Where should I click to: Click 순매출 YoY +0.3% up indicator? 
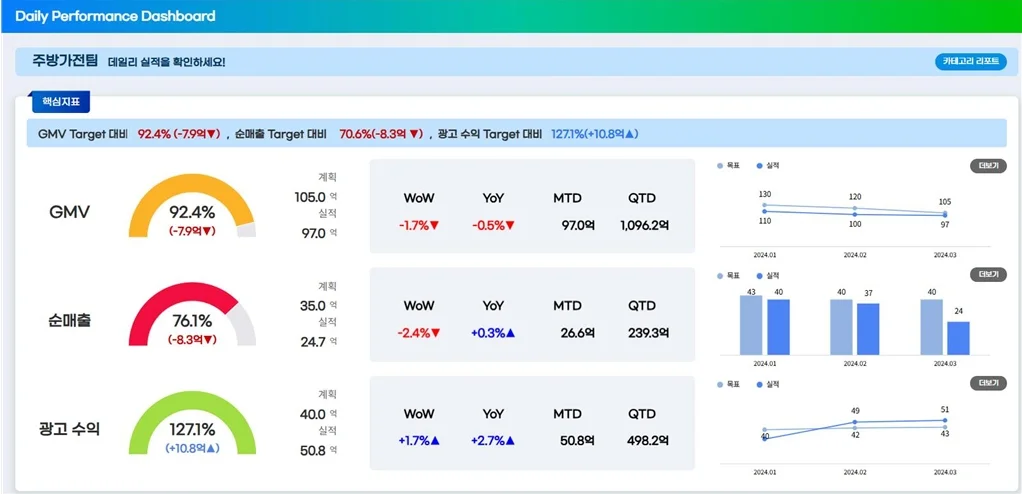point(493,333)
